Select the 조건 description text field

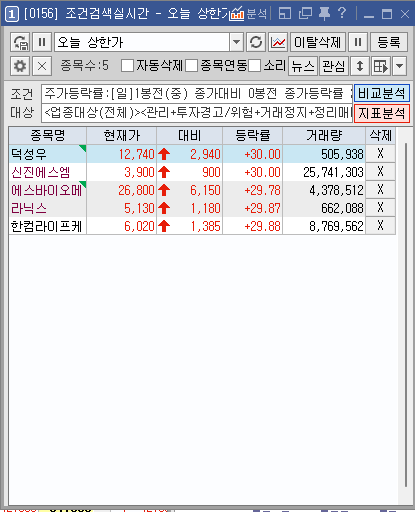(x=197, y=93)
